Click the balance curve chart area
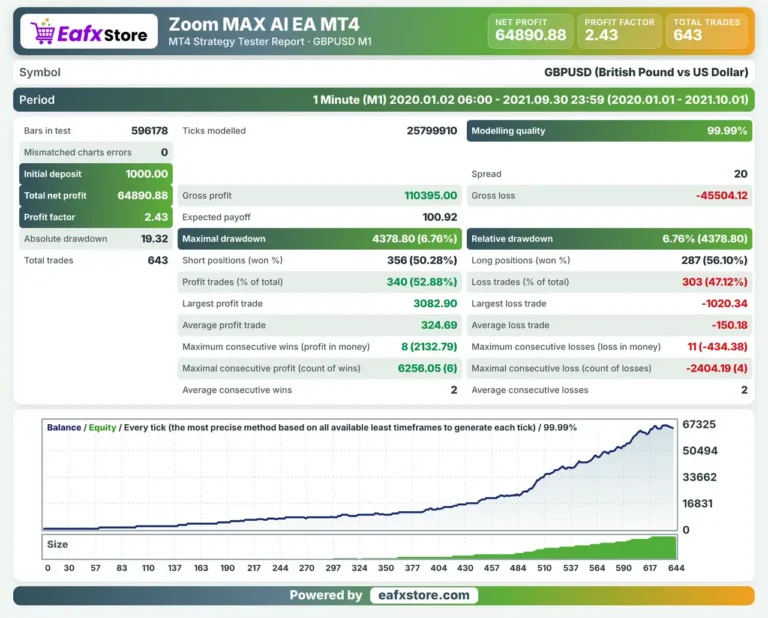768x618 pixels. (360, 475)
